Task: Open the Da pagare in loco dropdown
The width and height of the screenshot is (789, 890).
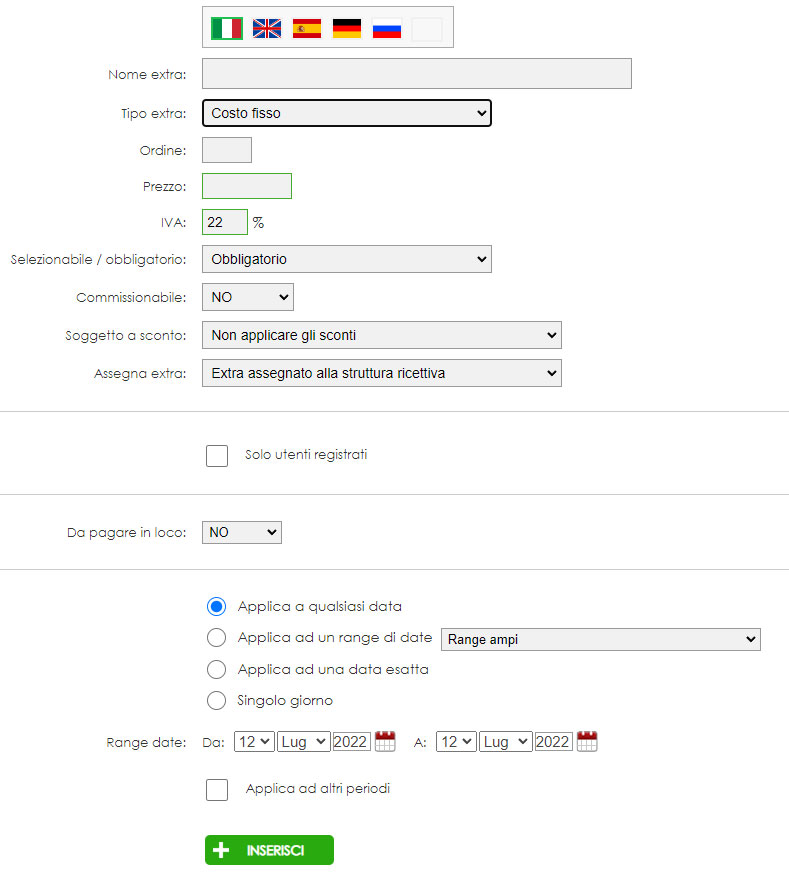Action: [242, 532]
